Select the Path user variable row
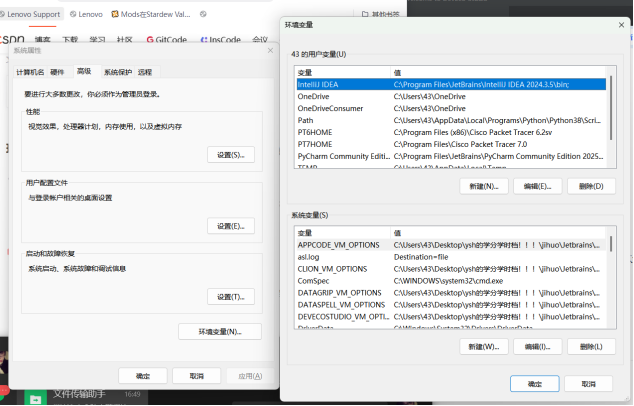Image resolution: width=634 pixels, height=406 pixels. point(451,121)
